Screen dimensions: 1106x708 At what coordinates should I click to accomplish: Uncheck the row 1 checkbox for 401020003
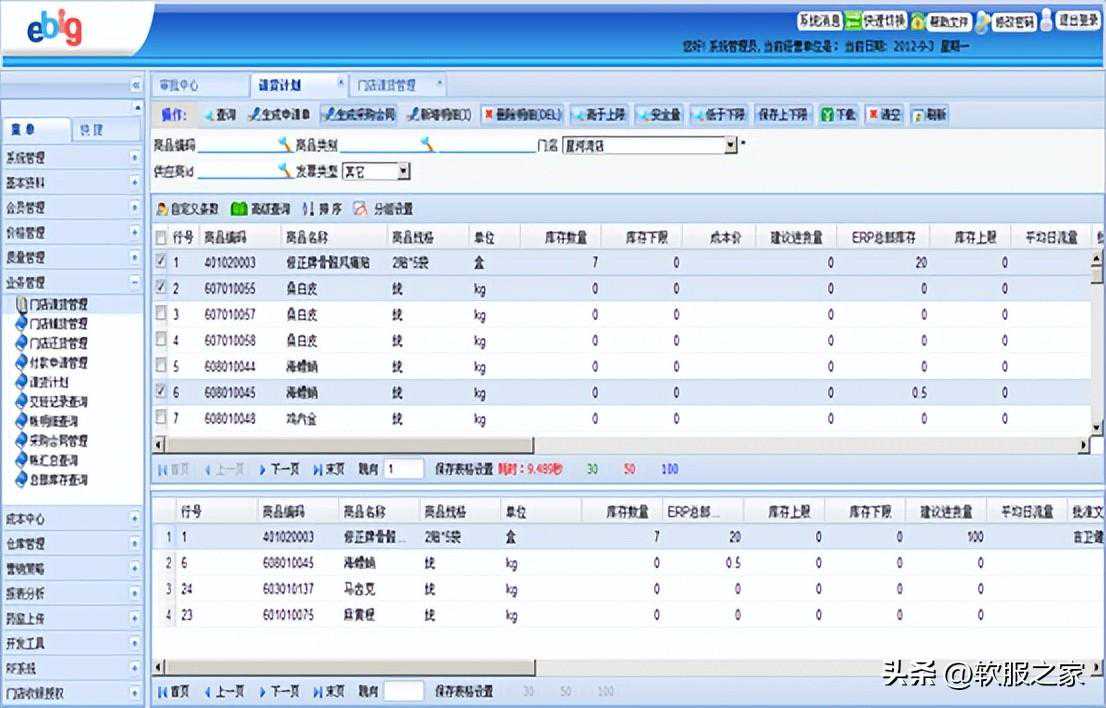tap(161, 261)
